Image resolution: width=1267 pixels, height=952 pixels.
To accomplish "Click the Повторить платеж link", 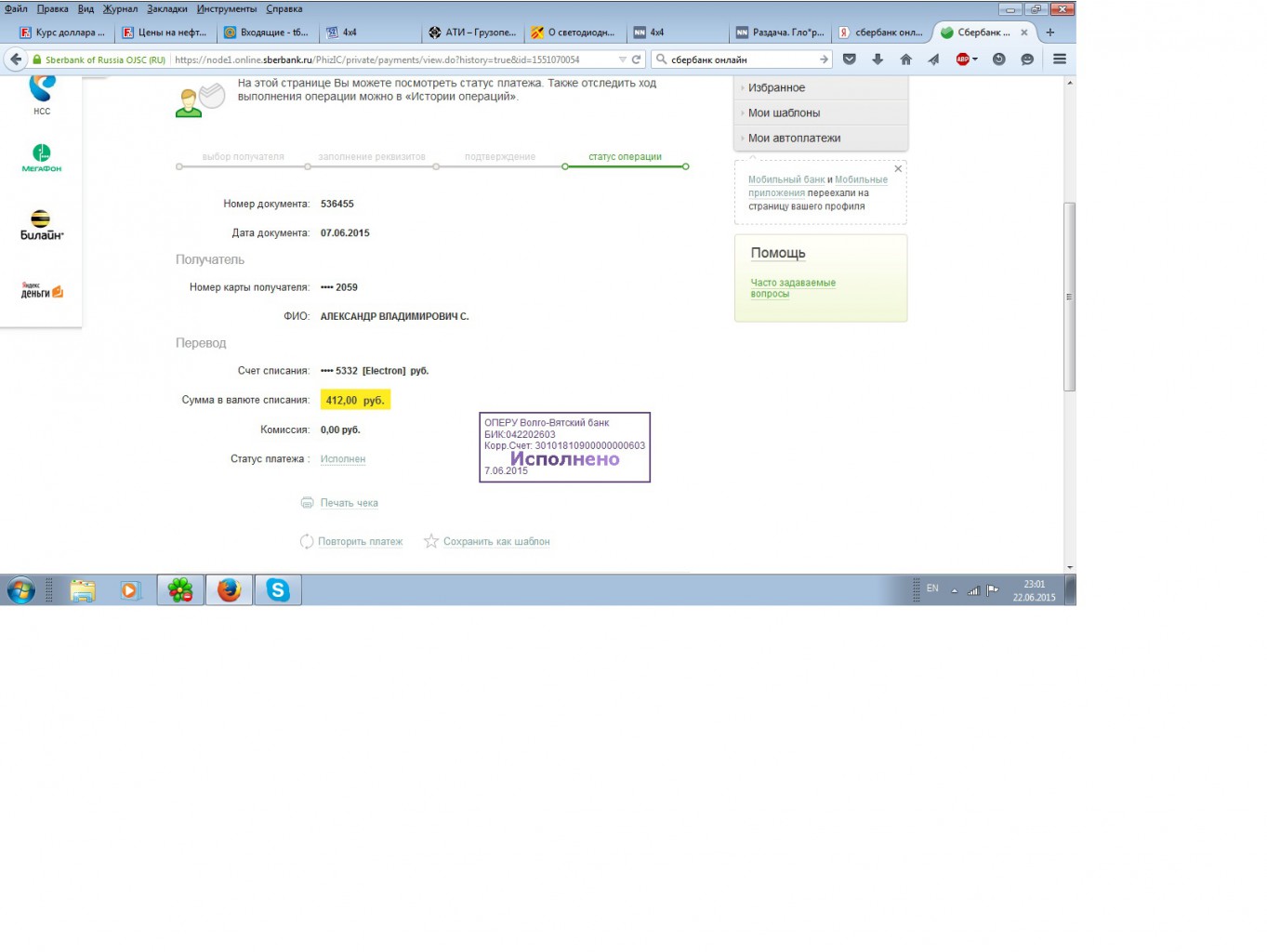I will click(x=360, y=541).
